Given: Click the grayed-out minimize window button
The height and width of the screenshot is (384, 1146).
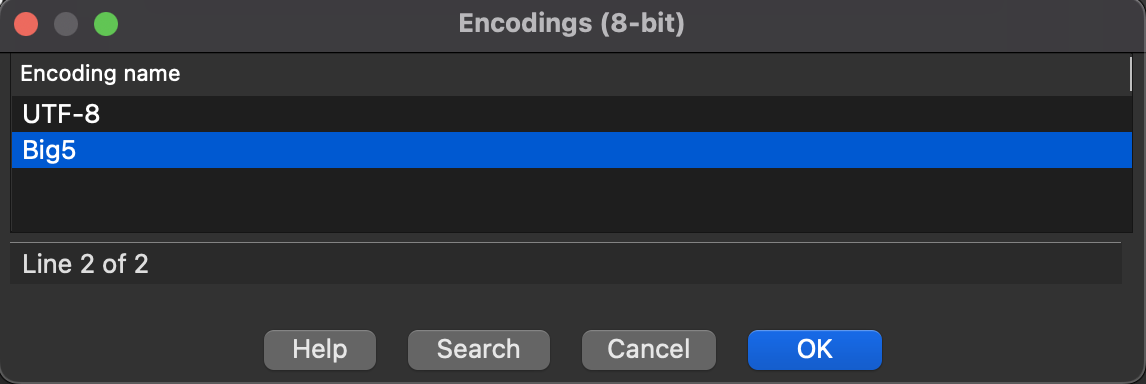Looking at the screenshot, I should click(67, 24).
